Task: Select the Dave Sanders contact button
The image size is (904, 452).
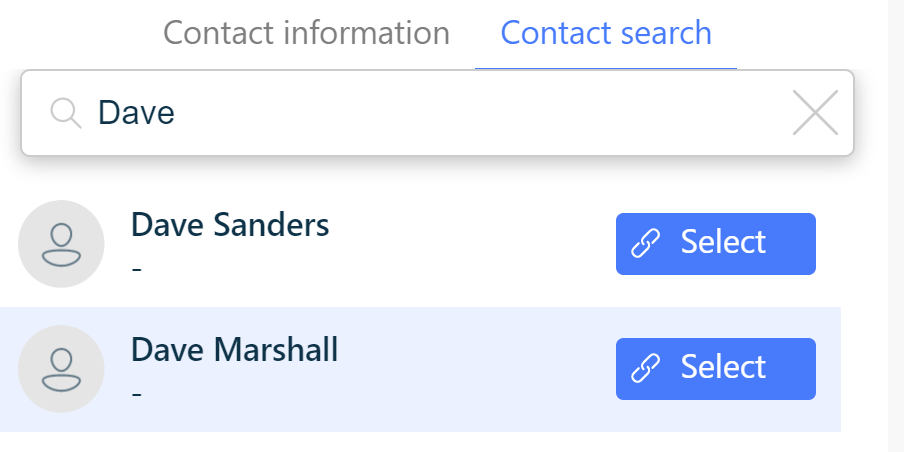Action: [x=715, y=244]
